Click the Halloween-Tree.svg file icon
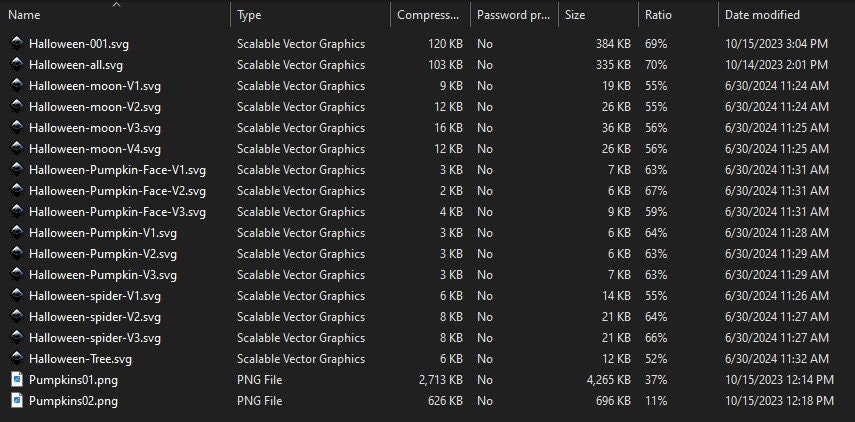Screen dimensions: 855x422 (x=17, y=359)
